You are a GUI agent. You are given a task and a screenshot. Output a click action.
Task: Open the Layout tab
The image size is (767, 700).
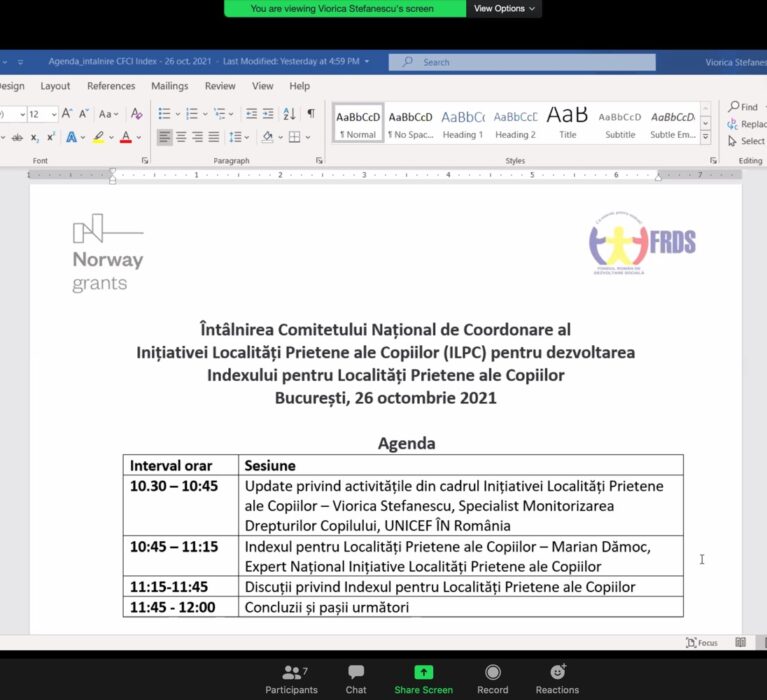click(x=55, y=86)
